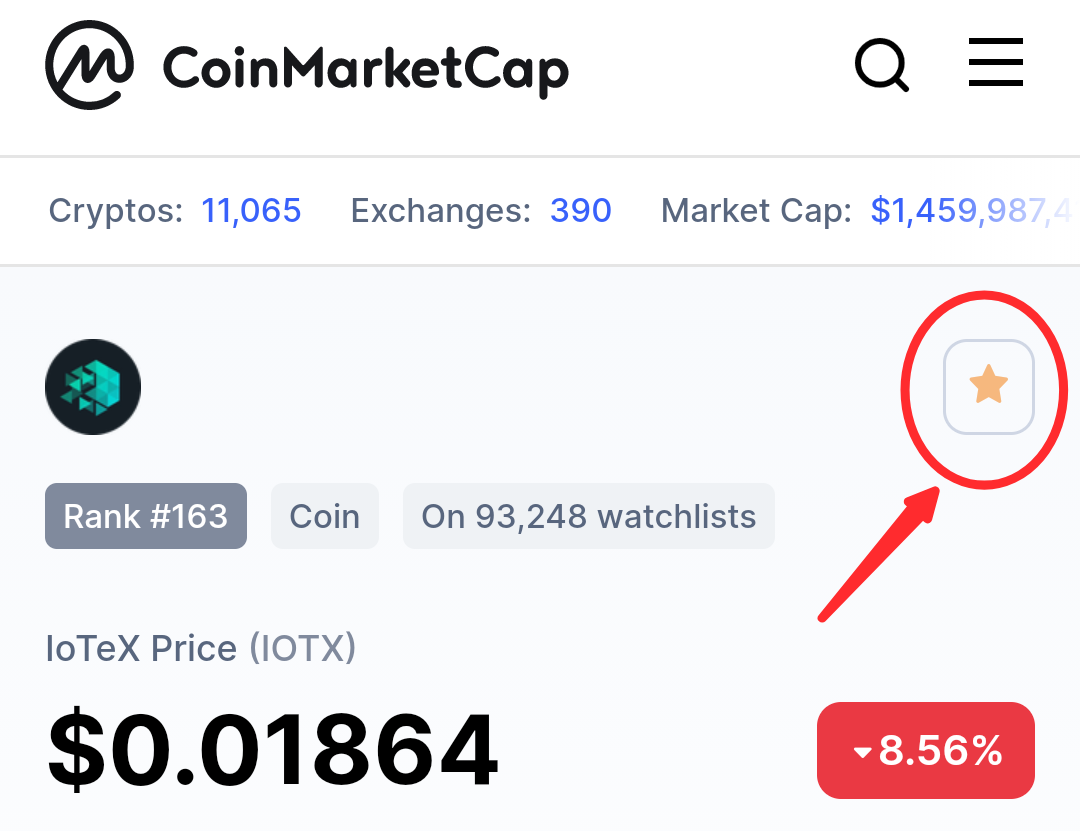The image size is (1080, 831).
Task: Toggle the watchlist star for IoTeX
Action: coord(988,387)
